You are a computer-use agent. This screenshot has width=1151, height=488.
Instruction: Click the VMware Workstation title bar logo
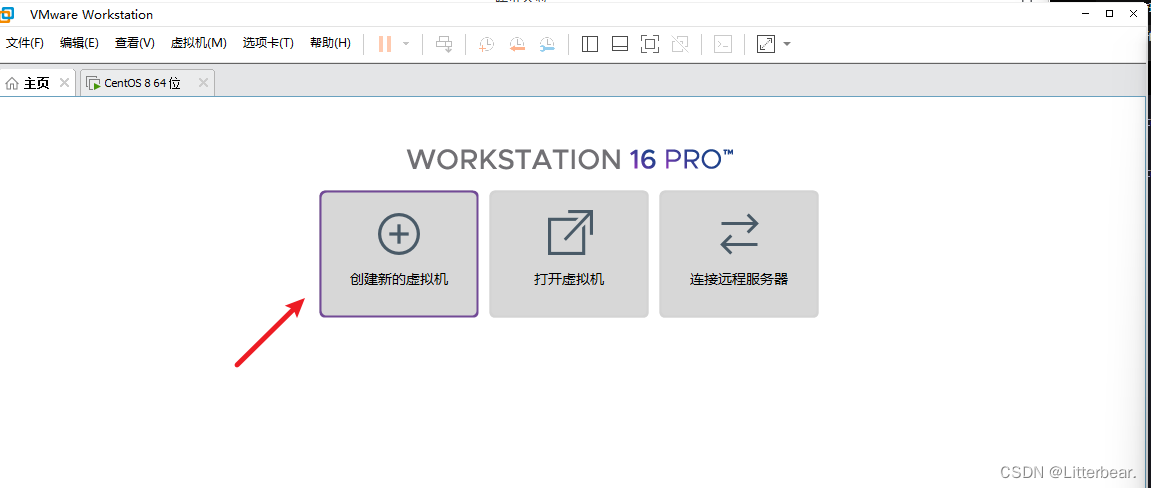click(x=7, y=14)
